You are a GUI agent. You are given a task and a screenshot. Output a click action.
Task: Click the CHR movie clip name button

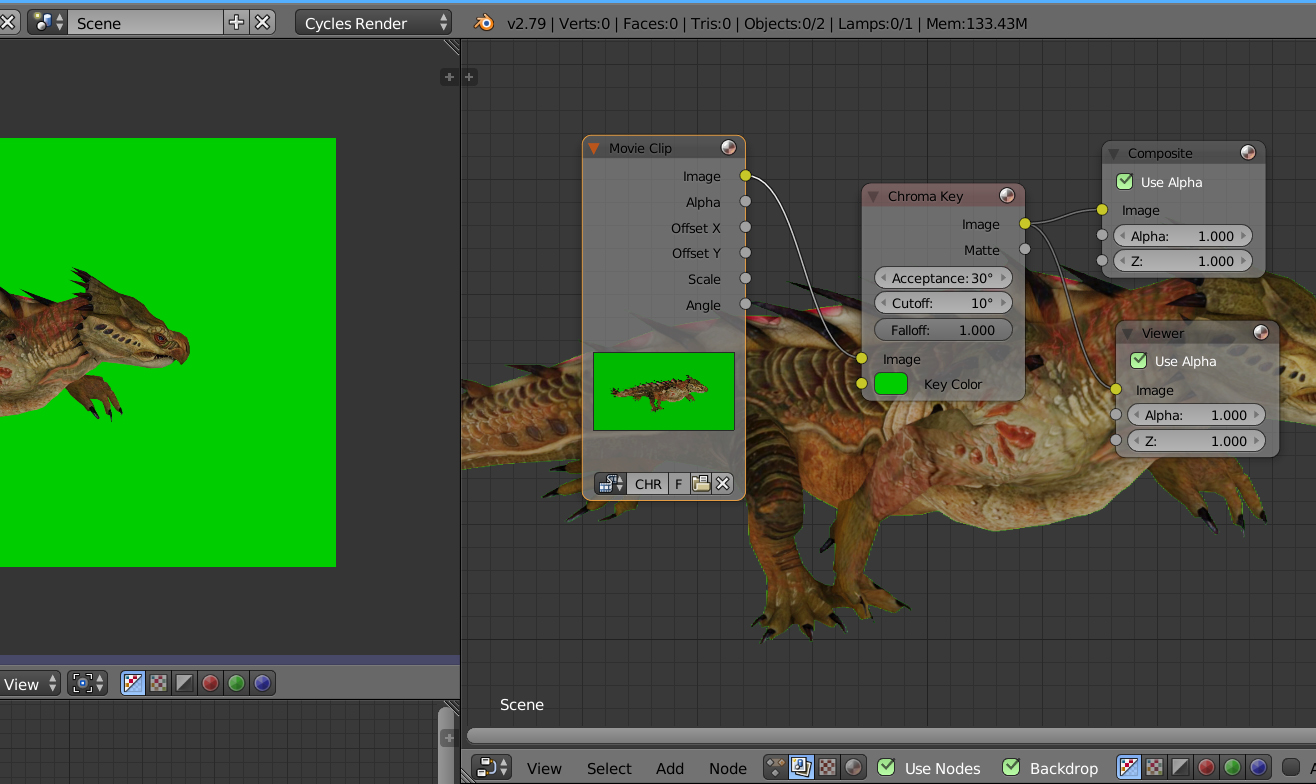(647, 484)
